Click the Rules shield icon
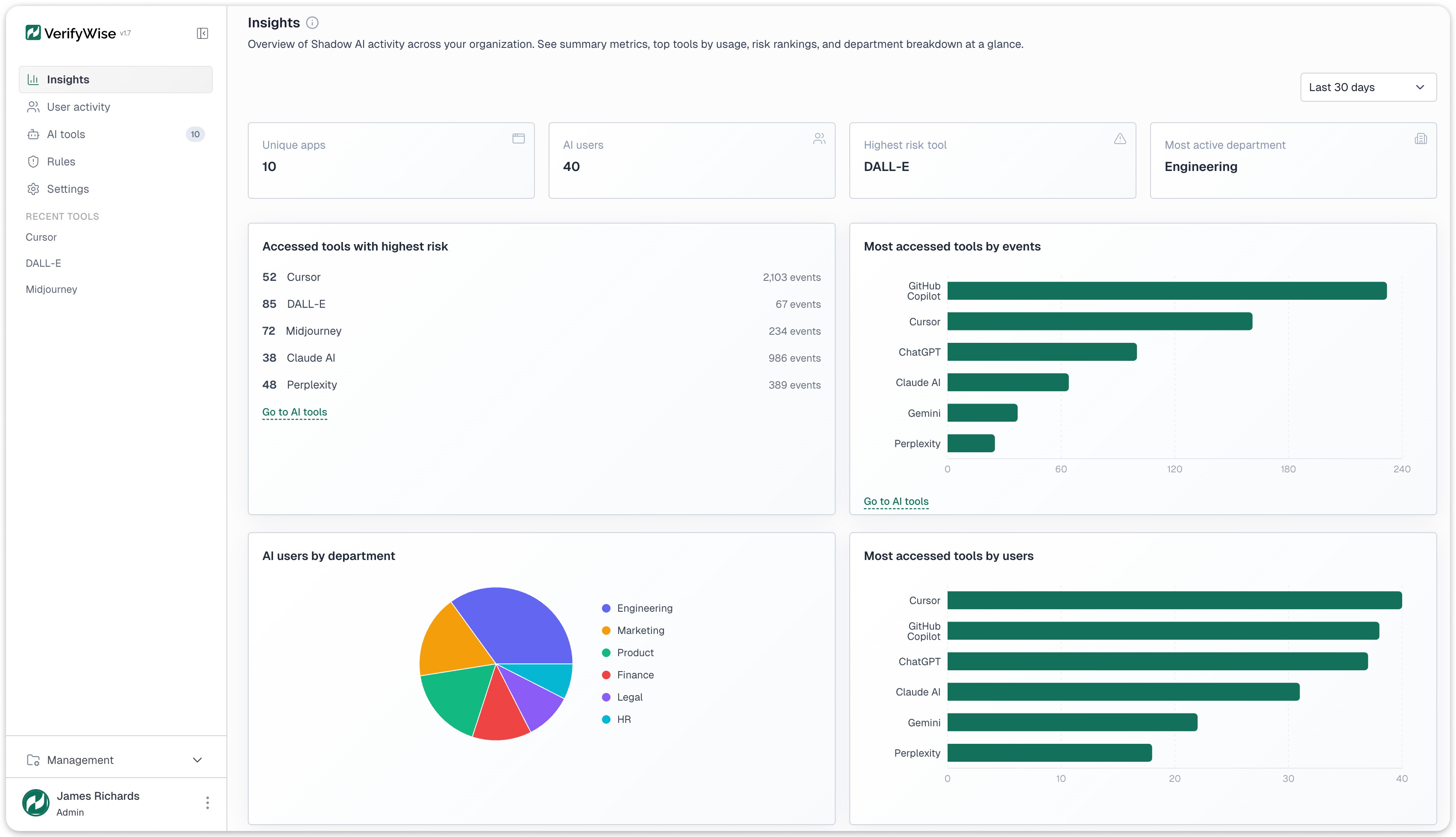This screenshot has height=837, width=1456. [33, 162]
